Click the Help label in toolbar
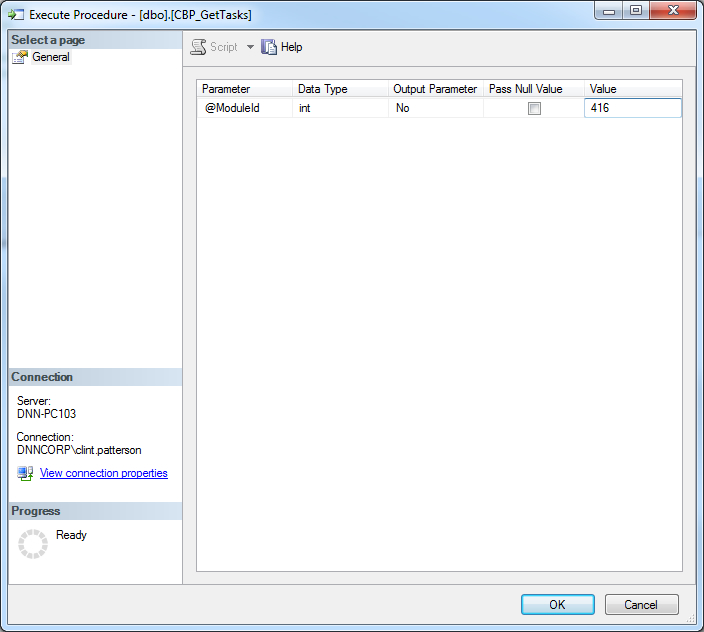The image size is (704, 632). click(x=291, y=47)
